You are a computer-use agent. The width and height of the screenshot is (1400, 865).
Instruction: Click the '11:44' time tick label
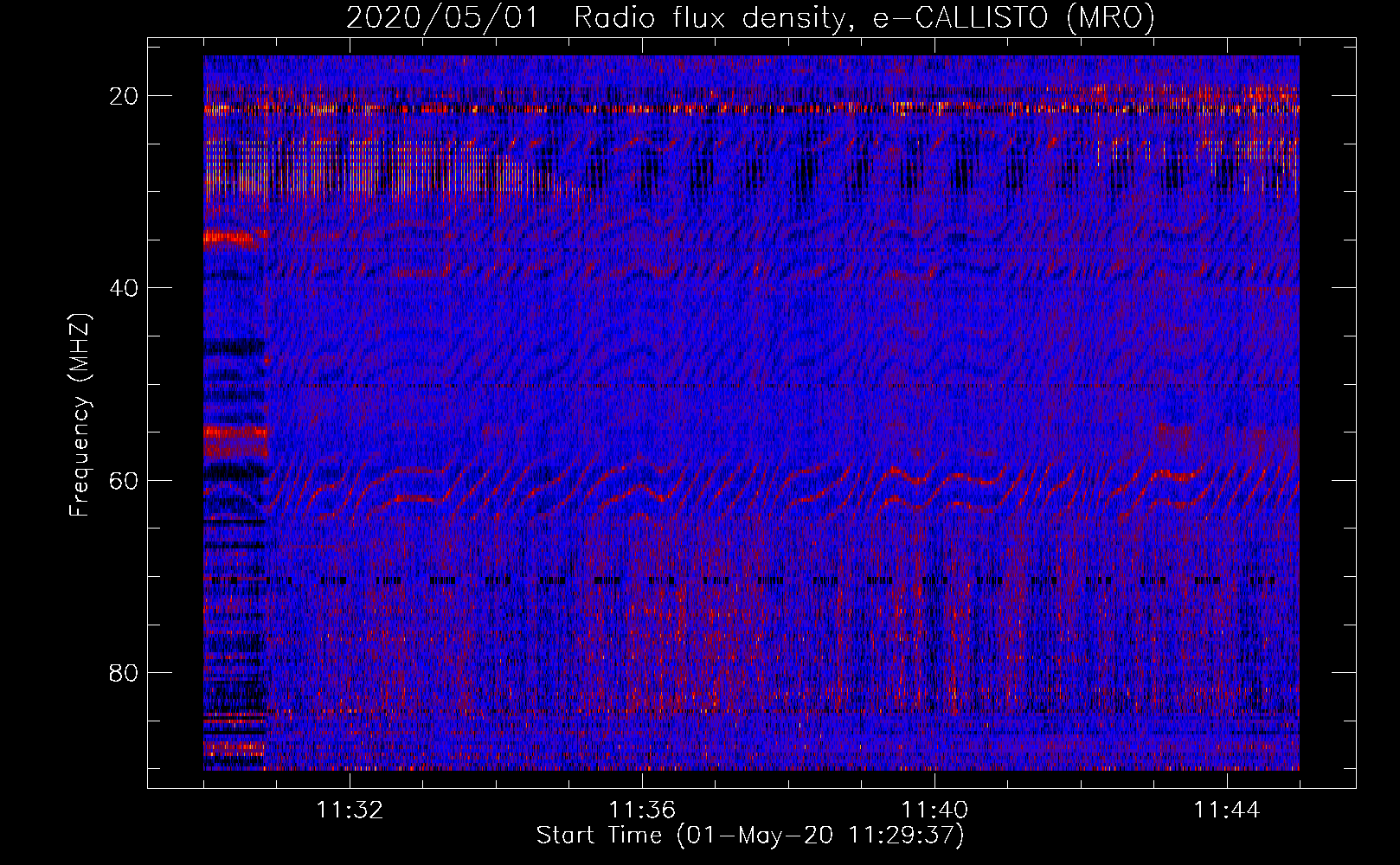coord(1227,811)
